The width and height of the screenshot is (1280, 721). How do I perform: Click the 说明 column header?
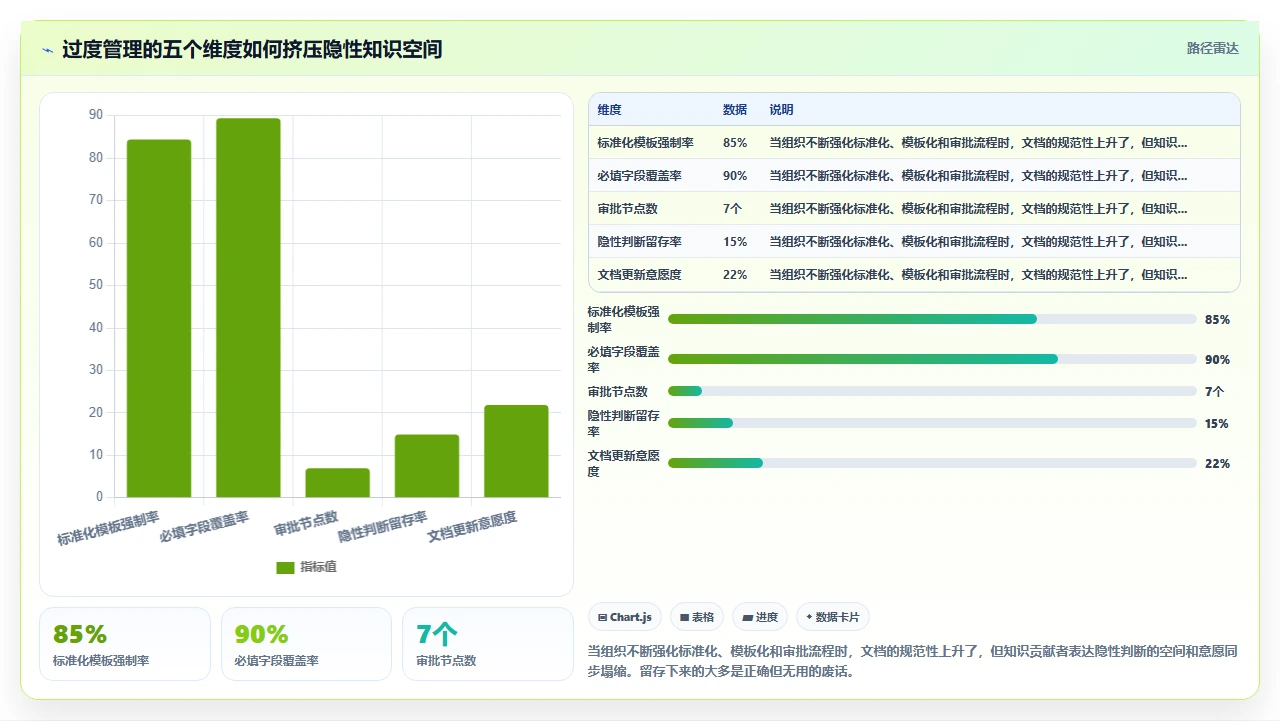[782, 110]
